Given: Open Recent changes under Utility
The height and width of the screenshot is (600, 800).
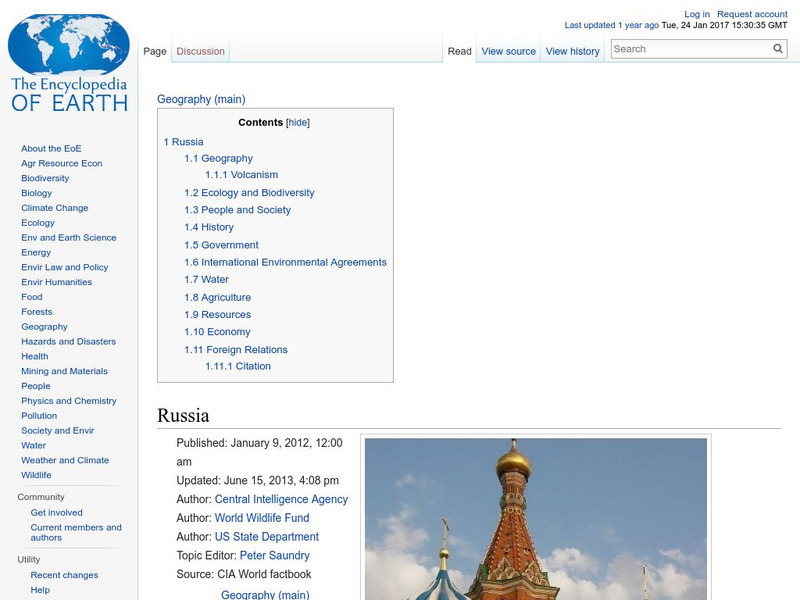Looking at the screenshot, I should [x=64, y=575].
